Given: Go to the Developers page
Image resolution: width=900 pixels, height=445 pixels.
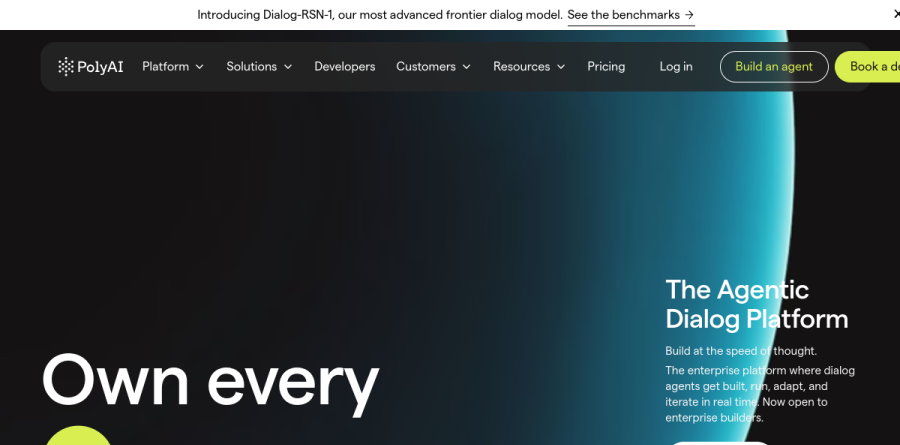Looking at the screenshot, I should (344, 67).
